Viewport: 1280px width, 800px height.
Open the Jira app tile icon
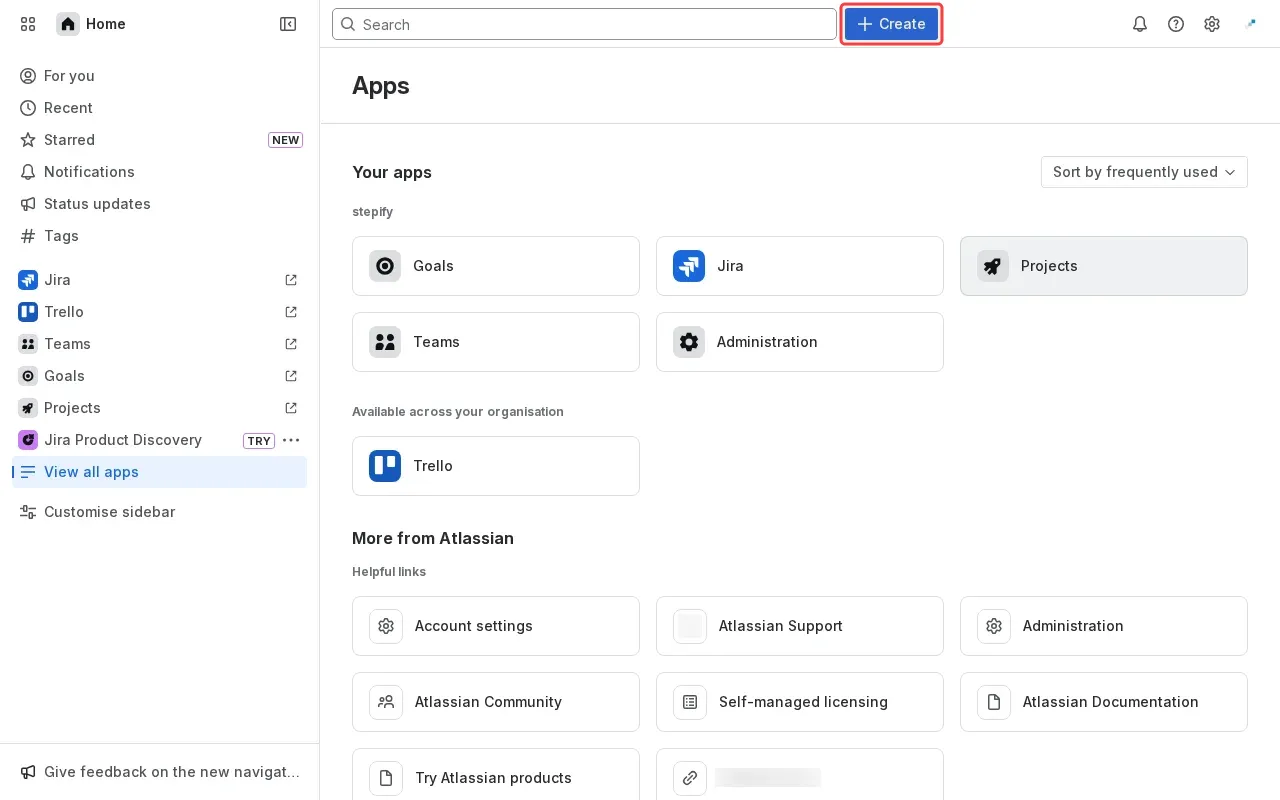click(689, 266)
